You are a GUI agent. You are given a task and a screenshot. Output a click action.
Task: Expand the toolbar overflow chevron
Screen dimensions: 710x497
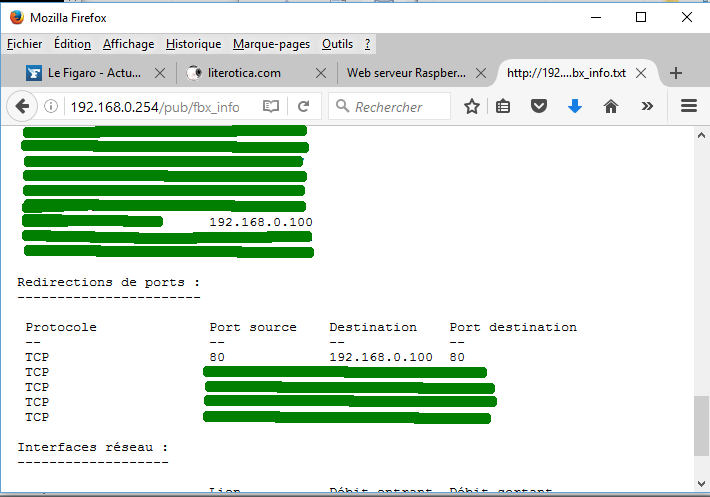647,106
